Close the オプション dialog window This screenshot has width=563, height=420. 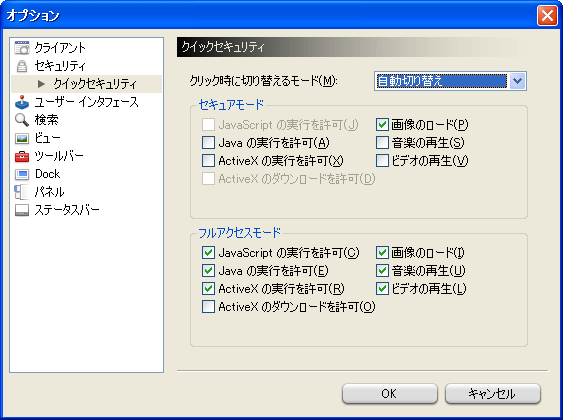pyautogui.click(x=547, y=16)
